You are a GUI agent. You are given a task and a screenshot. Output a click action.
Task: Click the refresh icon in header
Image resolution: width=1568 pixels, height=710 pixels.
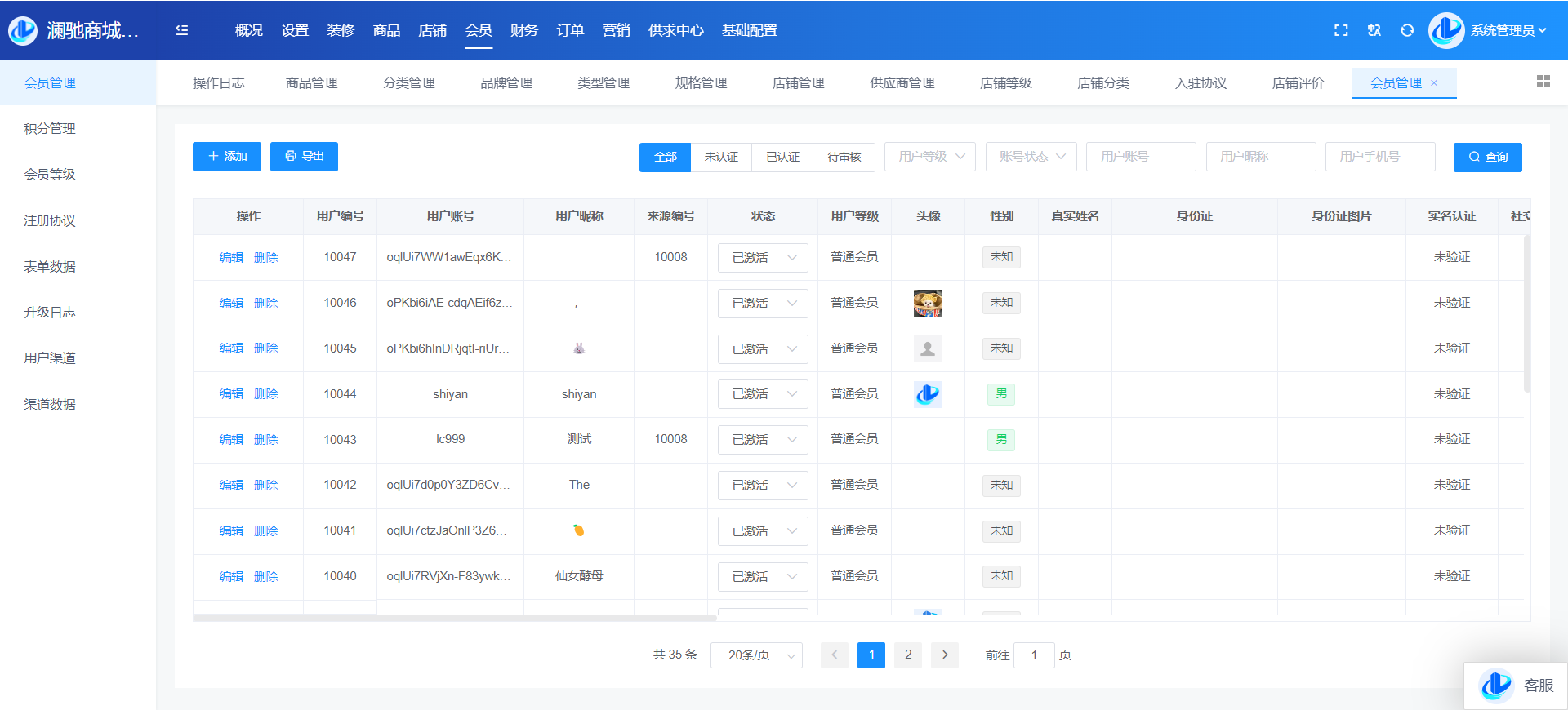(x=1407, y=30)
